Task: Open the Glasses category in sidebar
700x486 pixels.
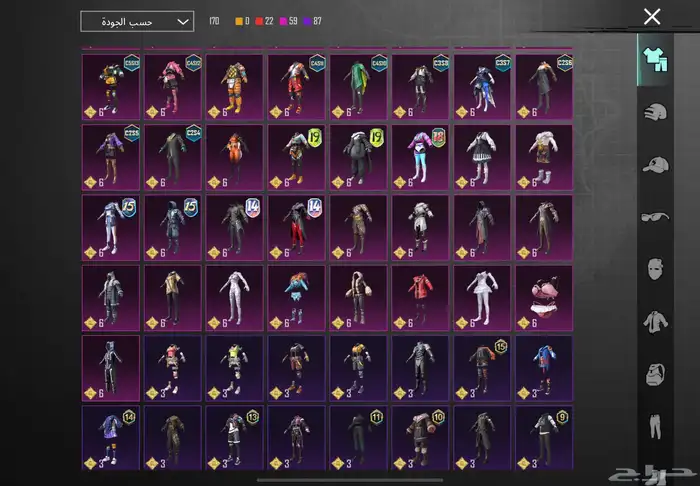Action: click(655, 215)
